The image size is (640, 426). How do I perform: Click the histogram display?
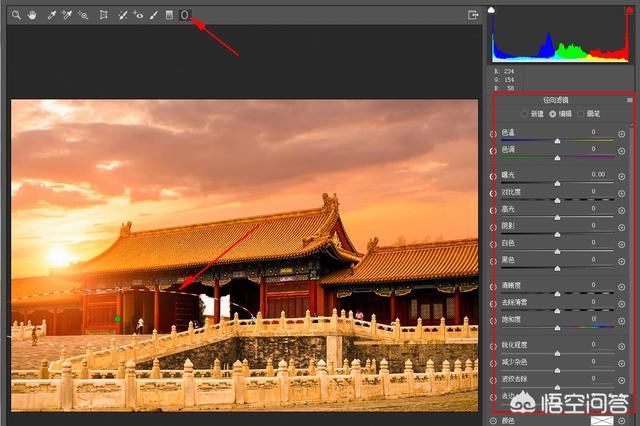pos(560,36)
